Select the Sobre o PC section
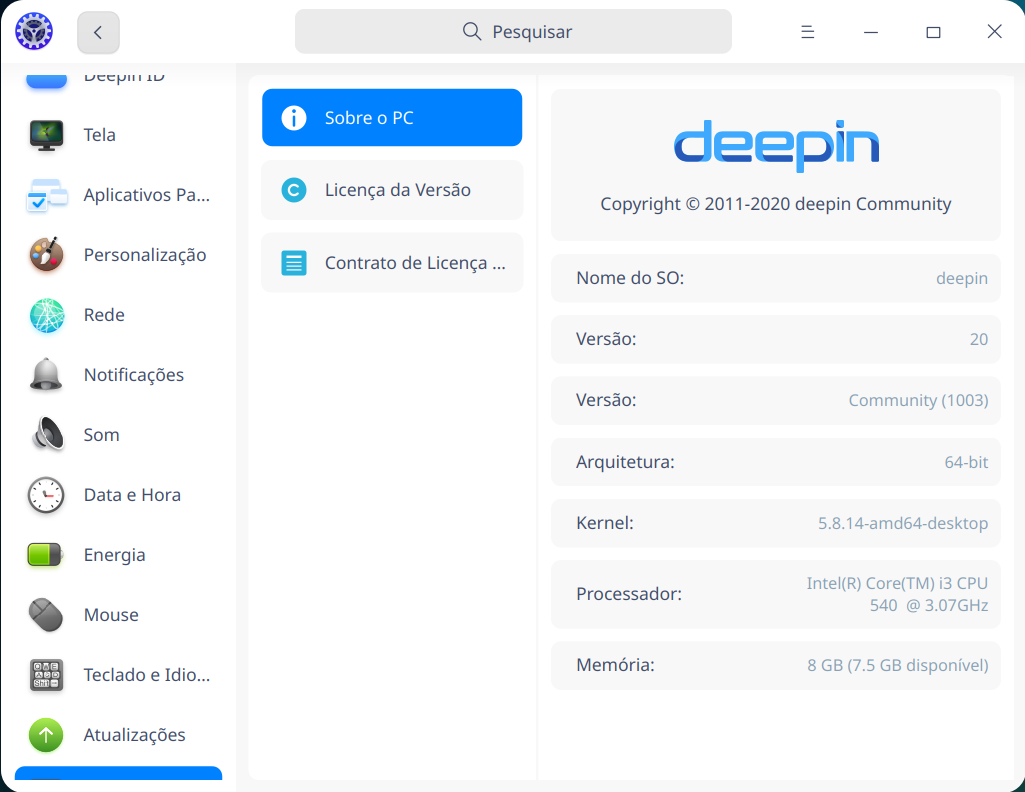The height and width of the screenshot is (792, 1025). [391, 117]
